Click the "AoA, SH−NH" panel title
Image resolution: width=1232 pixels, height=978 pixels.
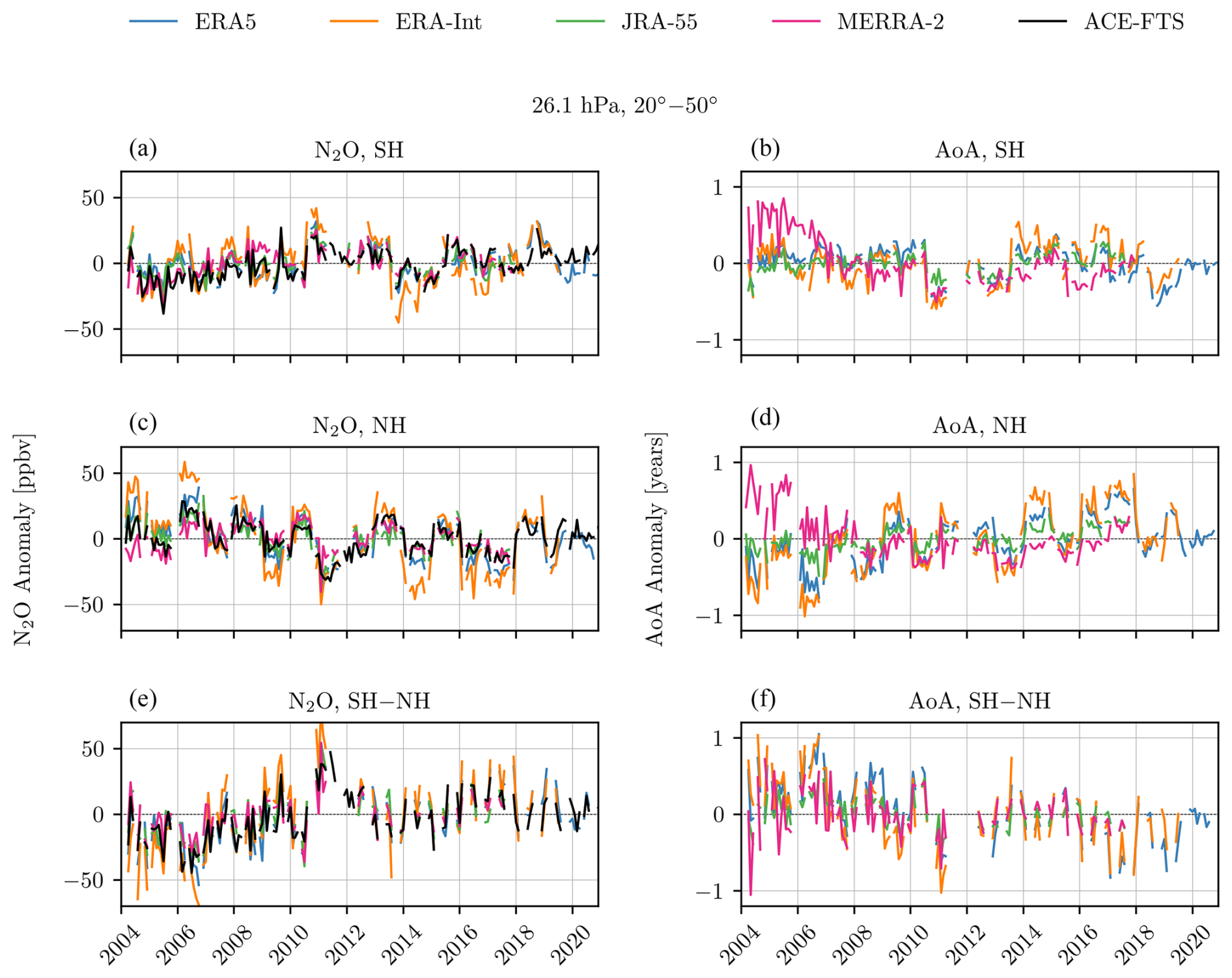tap(979, 701)
